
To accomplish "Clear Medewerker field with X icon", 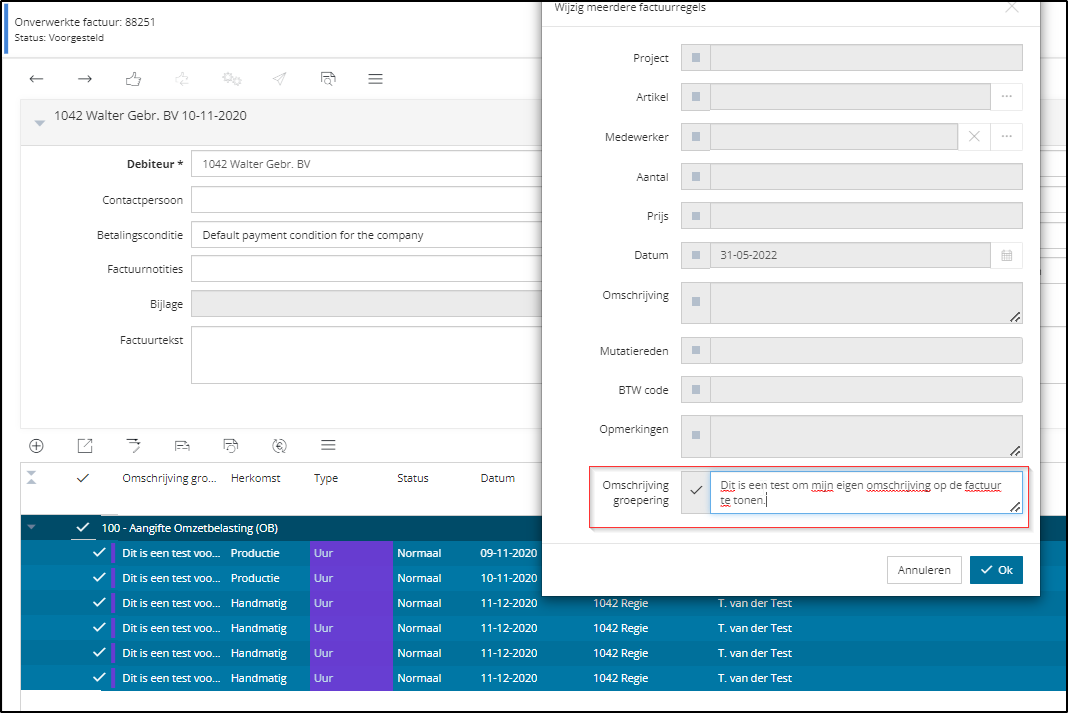I will [x=974, y=137].
